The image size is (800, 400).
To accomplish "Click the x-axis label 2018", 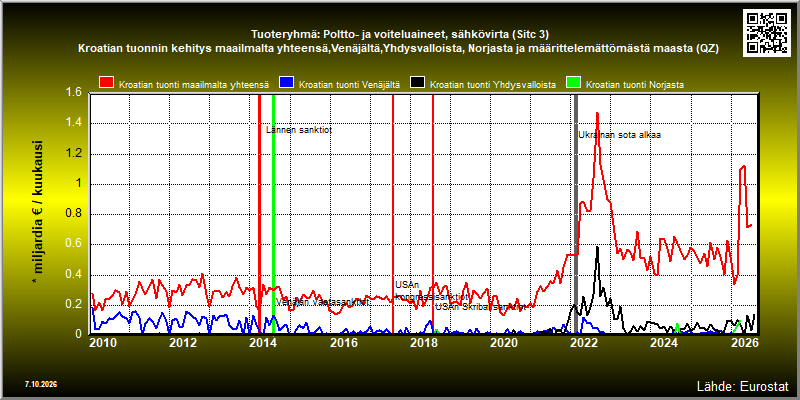I will pos(423,342).
